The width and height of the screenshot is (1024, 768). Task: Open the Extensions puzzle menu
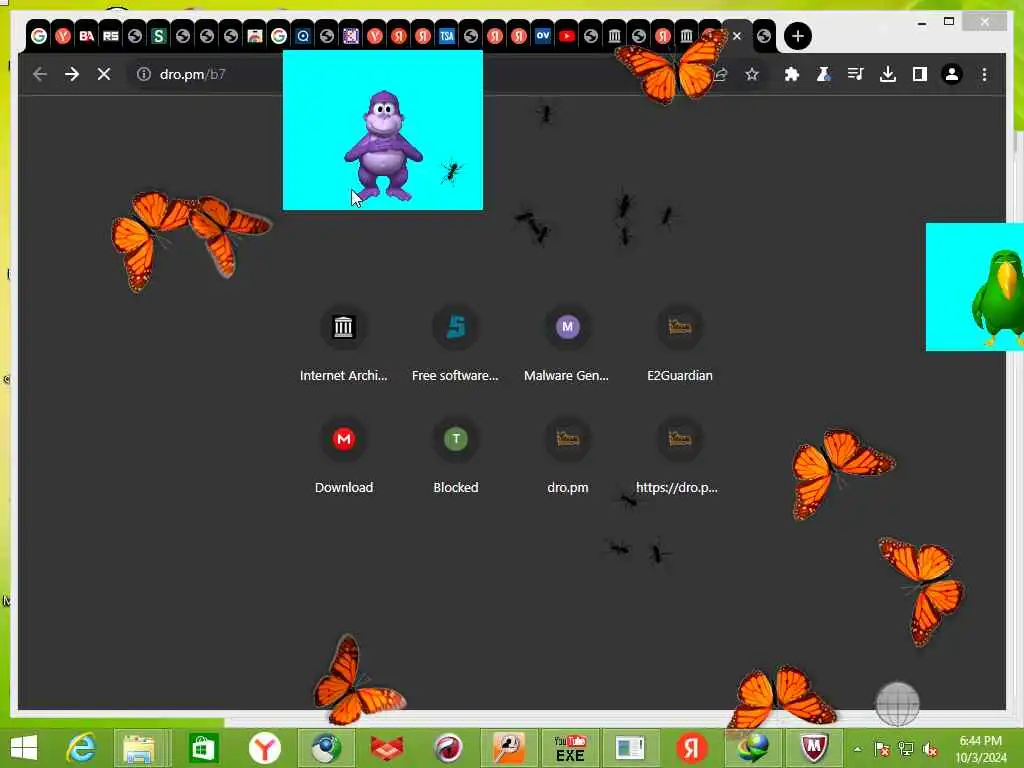tap(792, 74)
